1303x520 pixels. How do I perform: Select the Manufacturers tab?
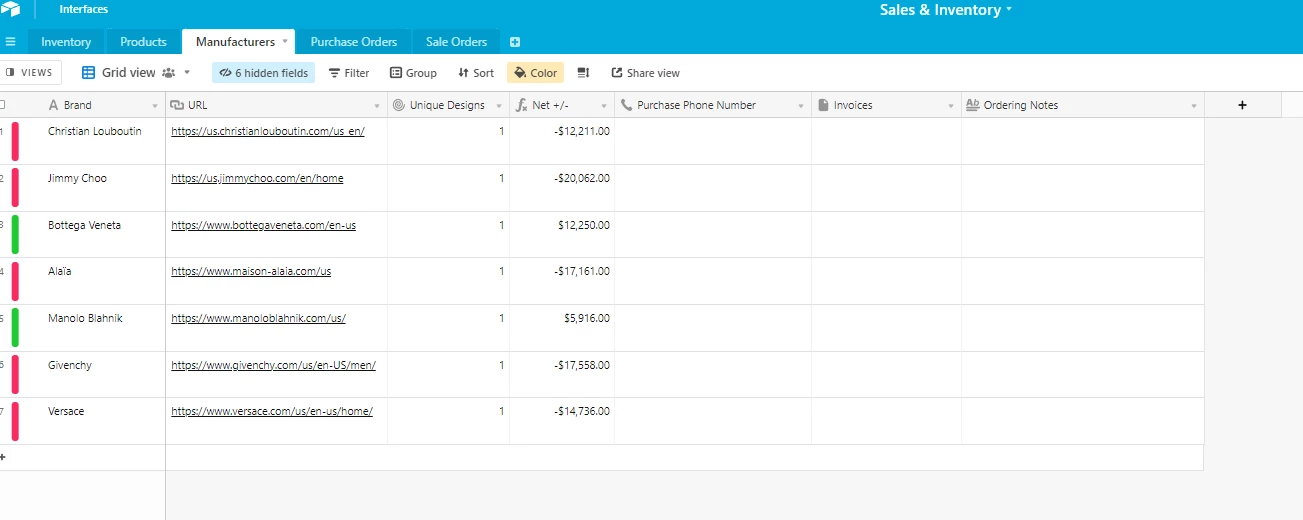235,42
